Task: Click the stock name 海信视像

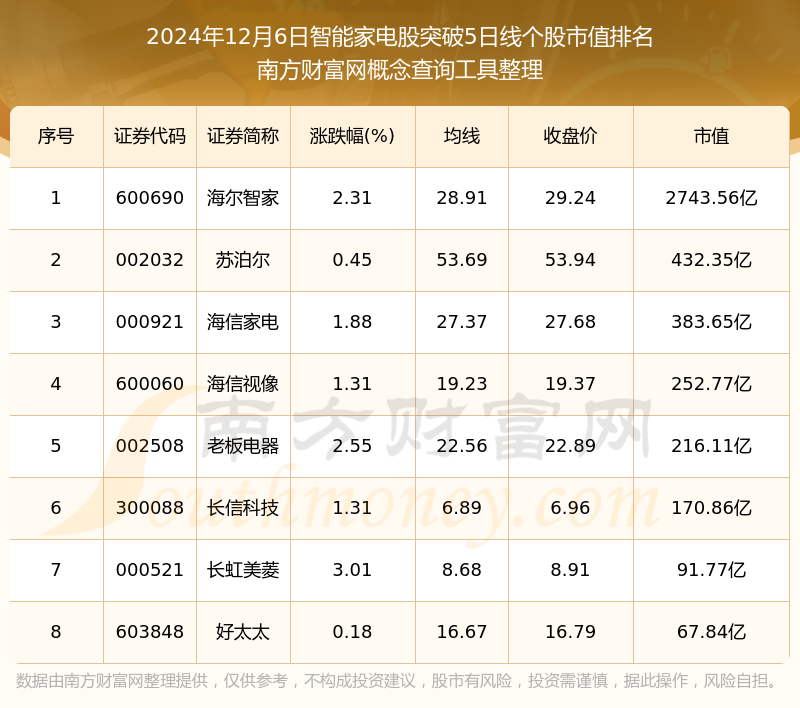Action: click(x=243, y=384)
